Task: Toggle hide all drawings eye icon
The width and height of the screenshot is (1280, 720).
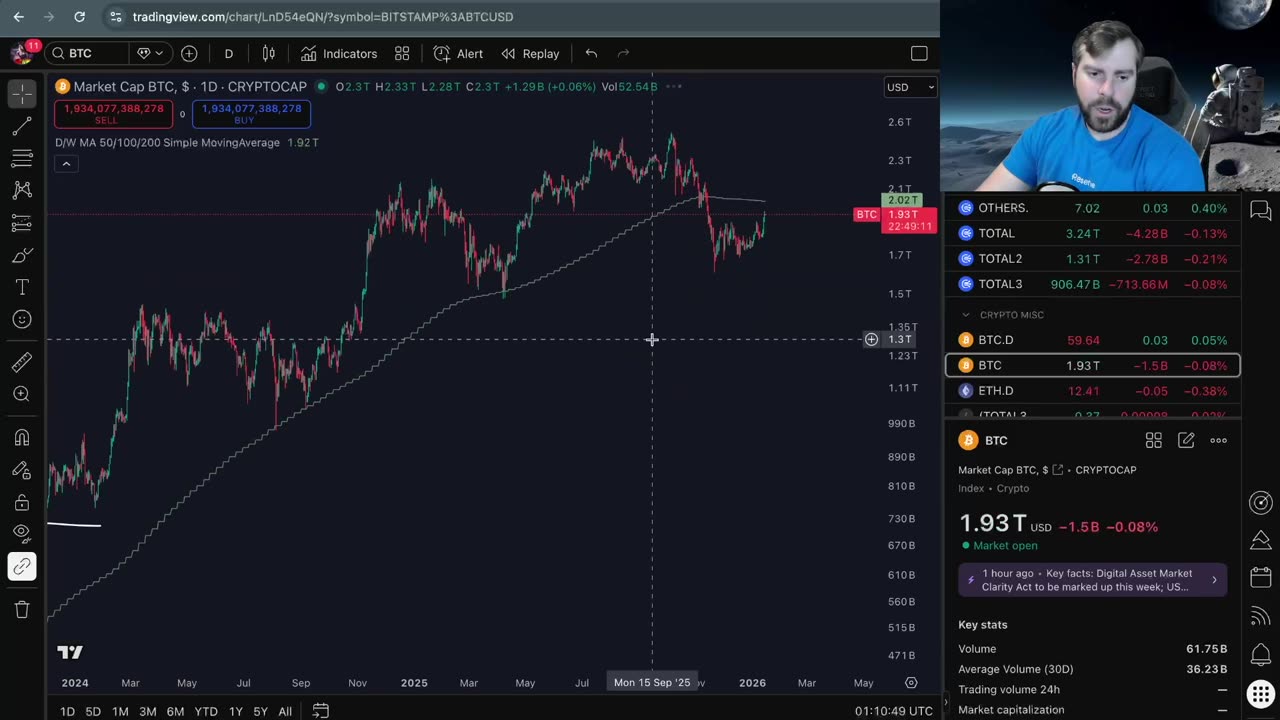Action: 21,534
